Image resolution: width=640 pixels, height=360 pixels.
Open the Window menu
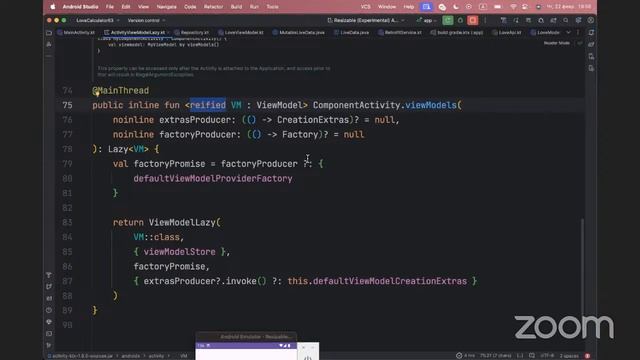387,7
